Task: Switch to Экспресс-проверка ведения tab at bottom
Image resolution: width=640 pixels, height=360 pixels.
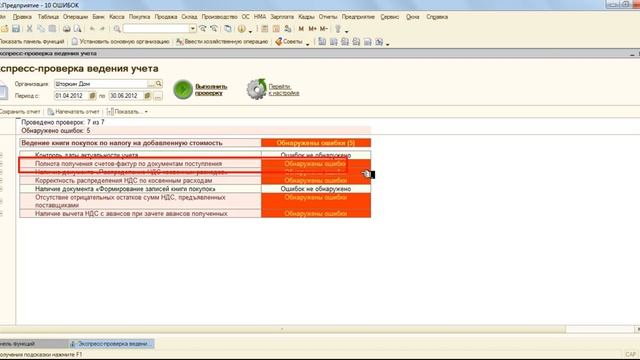Action: point(111,344)
